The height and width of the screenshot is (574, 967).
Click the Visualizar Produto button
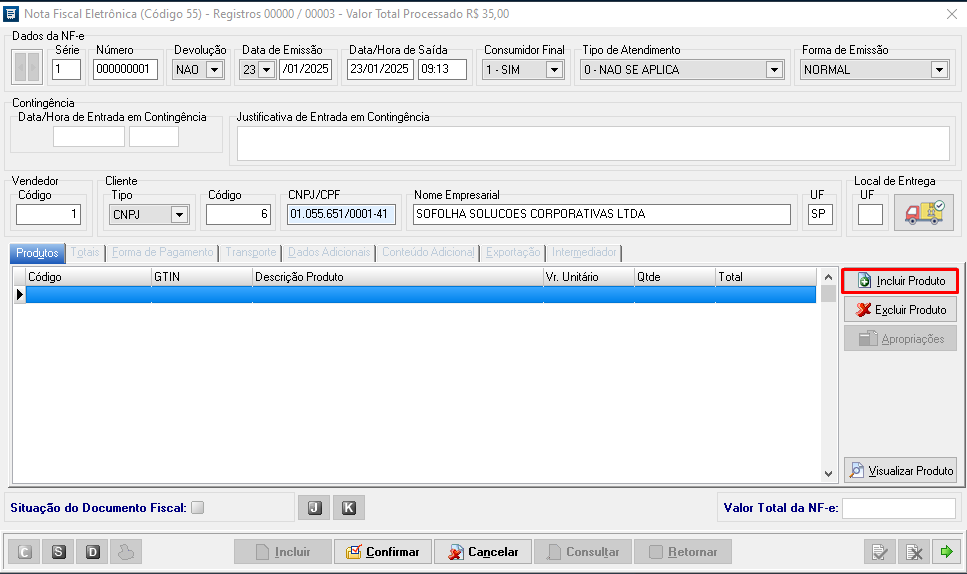click(x=900, y=470)
